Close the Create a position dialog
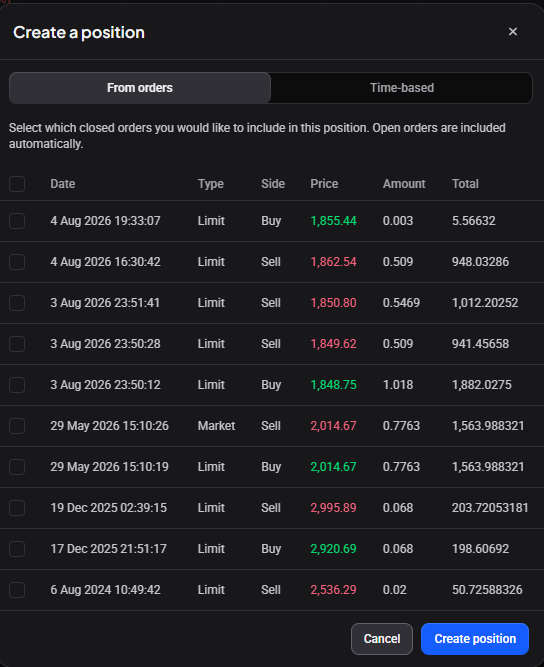Image resolution: width=544 pixels, height=667 pixels. pos(513,32)
